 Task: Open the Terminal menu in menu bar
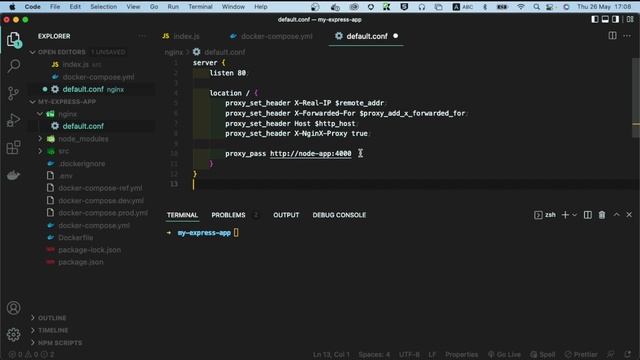click(x=200, y=7)
